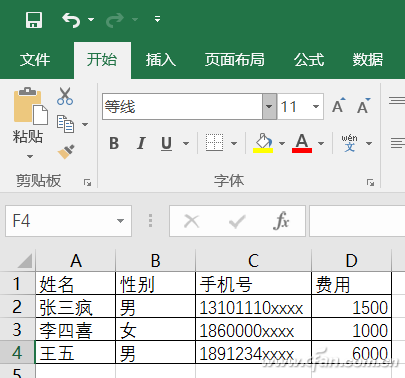Select cell with 王五

click(x=76, y=352)
